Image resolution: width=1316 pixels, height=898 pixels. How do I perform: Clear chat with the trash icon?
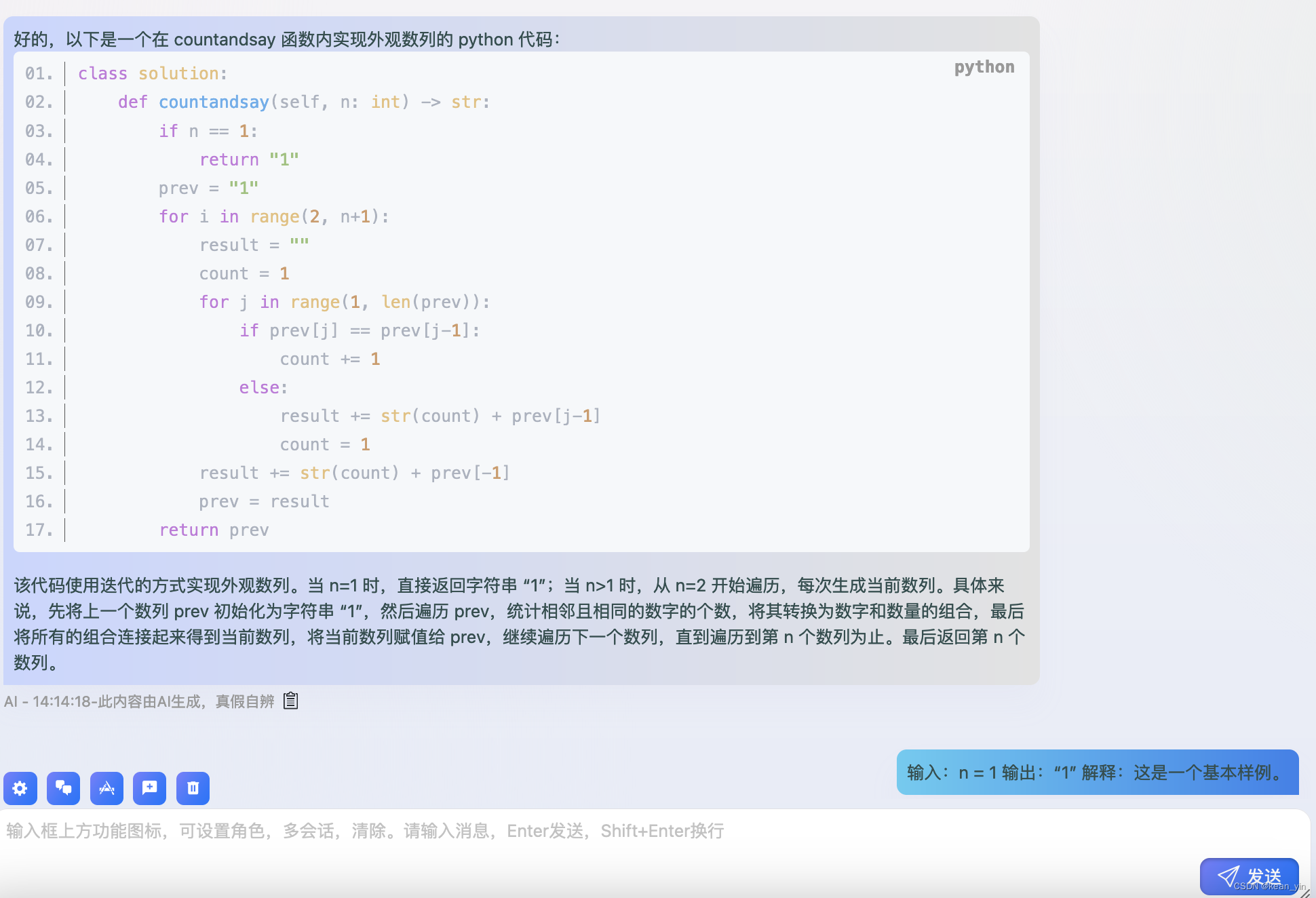coord(193,788)
